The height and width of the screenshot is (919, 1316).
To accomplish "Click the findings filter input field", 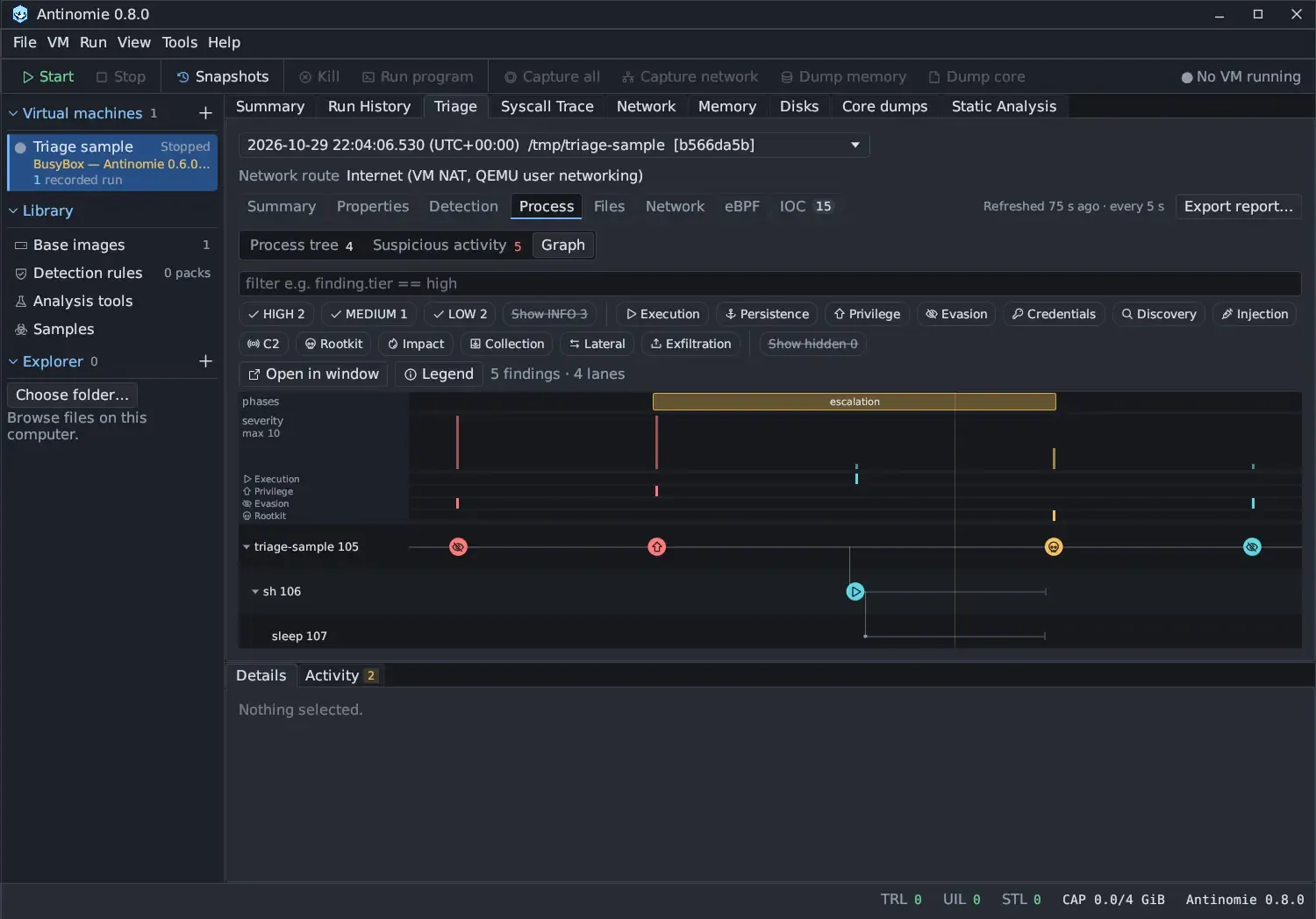I will coord(769,283).
